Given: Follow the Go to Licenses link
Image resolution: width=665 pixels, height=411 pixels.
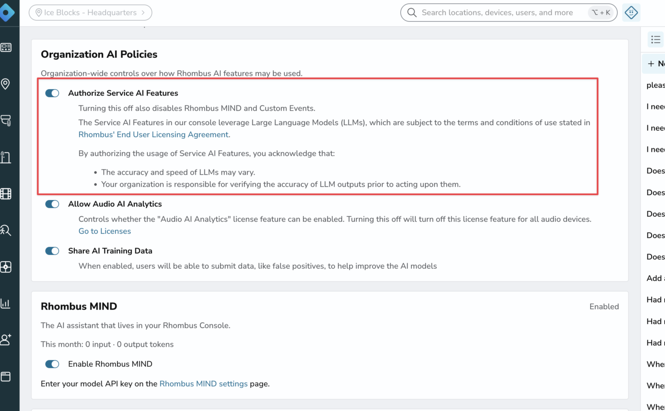Looking at the screenshot, I should [x=104, y=231].
